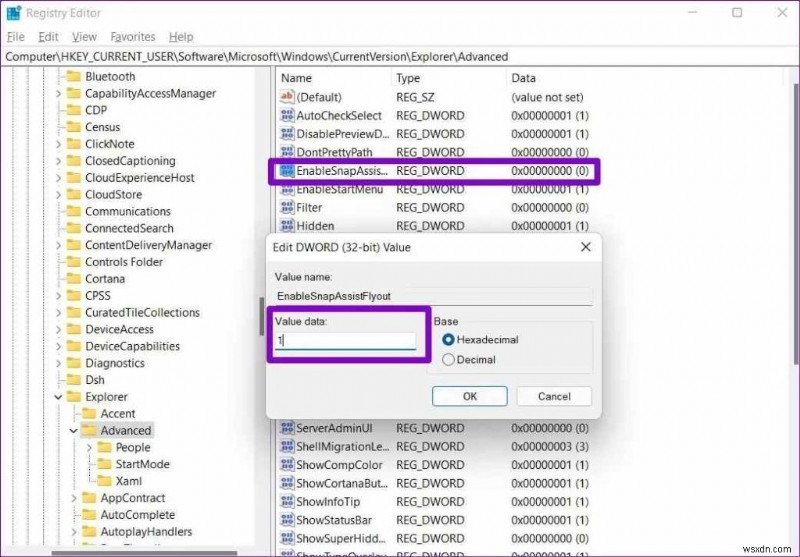The image size is (800, 557).
Task: Cancel the Edit DWORD dialog
Action: 554,396
